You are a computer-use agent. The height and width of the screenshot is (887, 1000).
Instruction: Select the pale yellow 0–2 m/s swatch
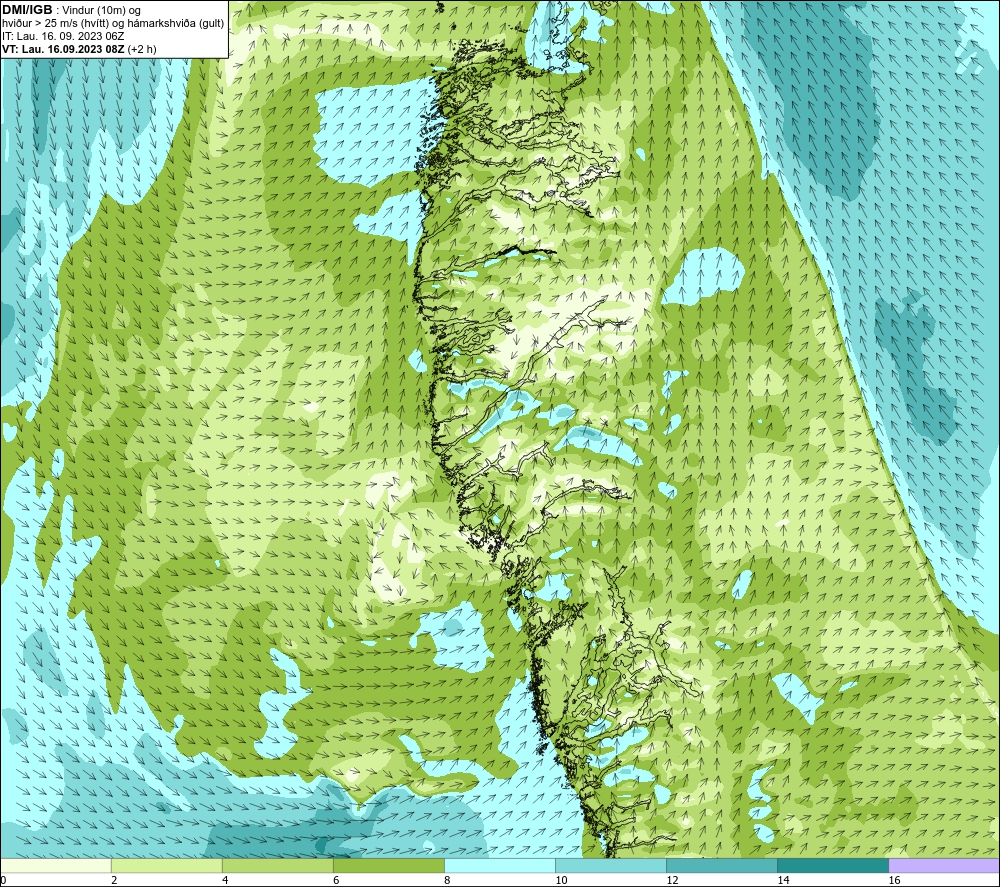point(56,866)
